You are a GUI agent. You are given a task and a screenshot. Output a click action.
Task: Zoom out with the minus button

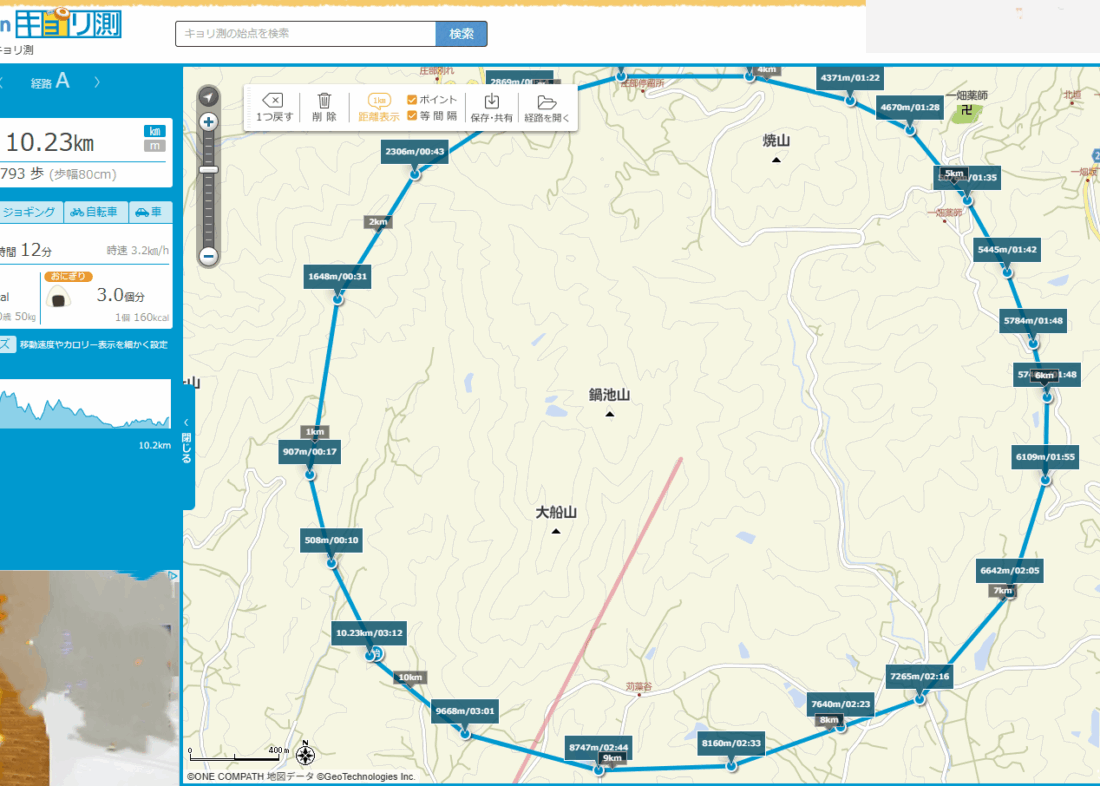click(x=208, y=256)
